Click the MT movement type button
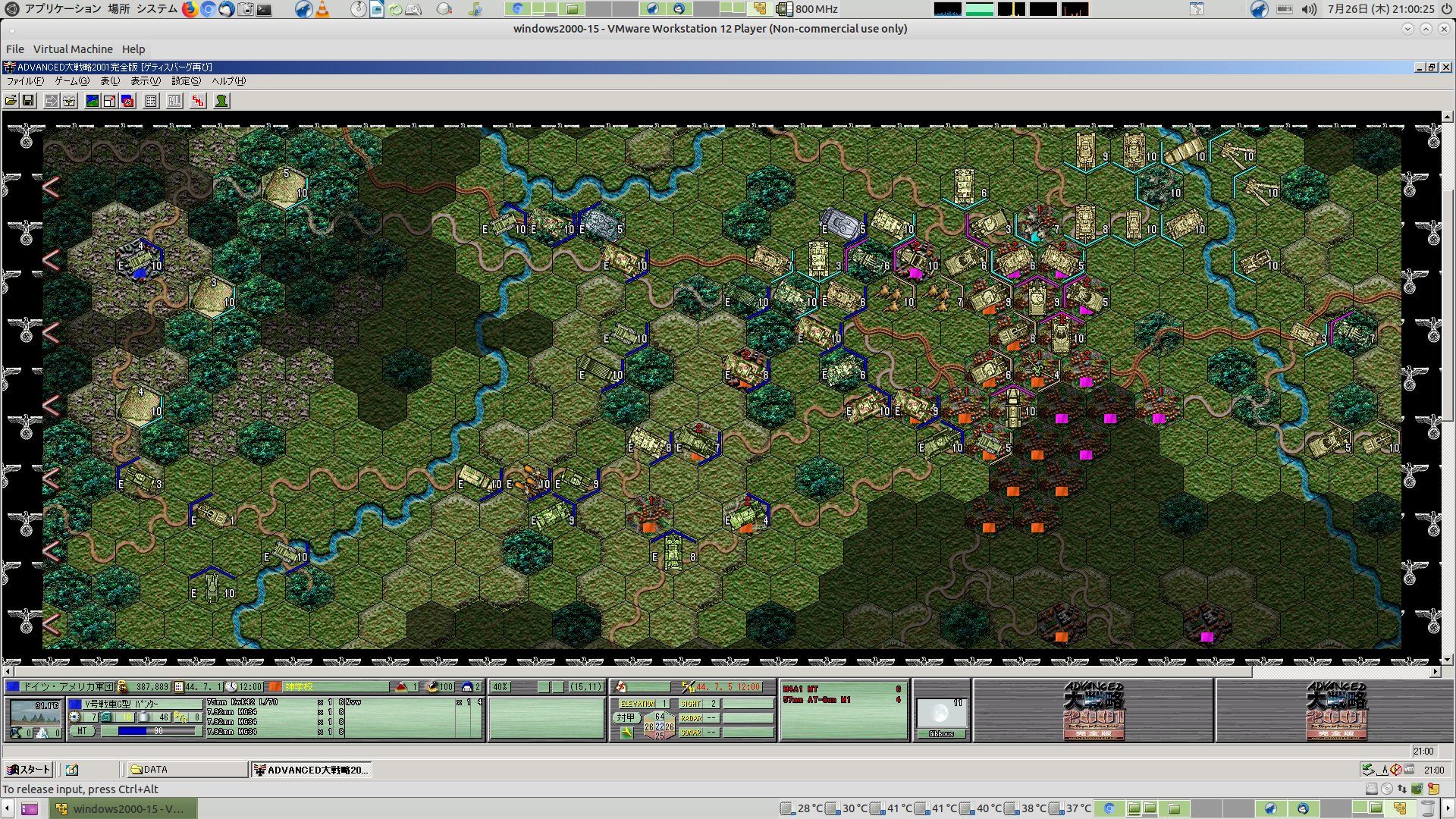 point(83,731)
